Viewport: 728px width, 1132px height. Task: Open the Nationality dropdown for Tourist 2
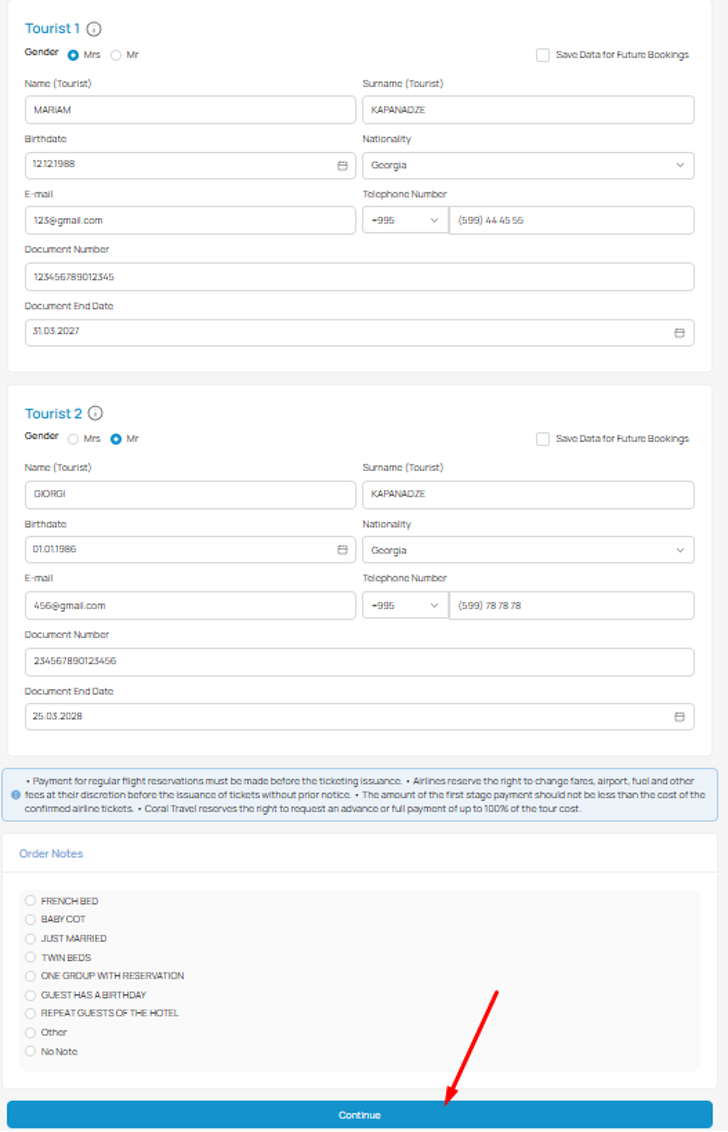682,549
